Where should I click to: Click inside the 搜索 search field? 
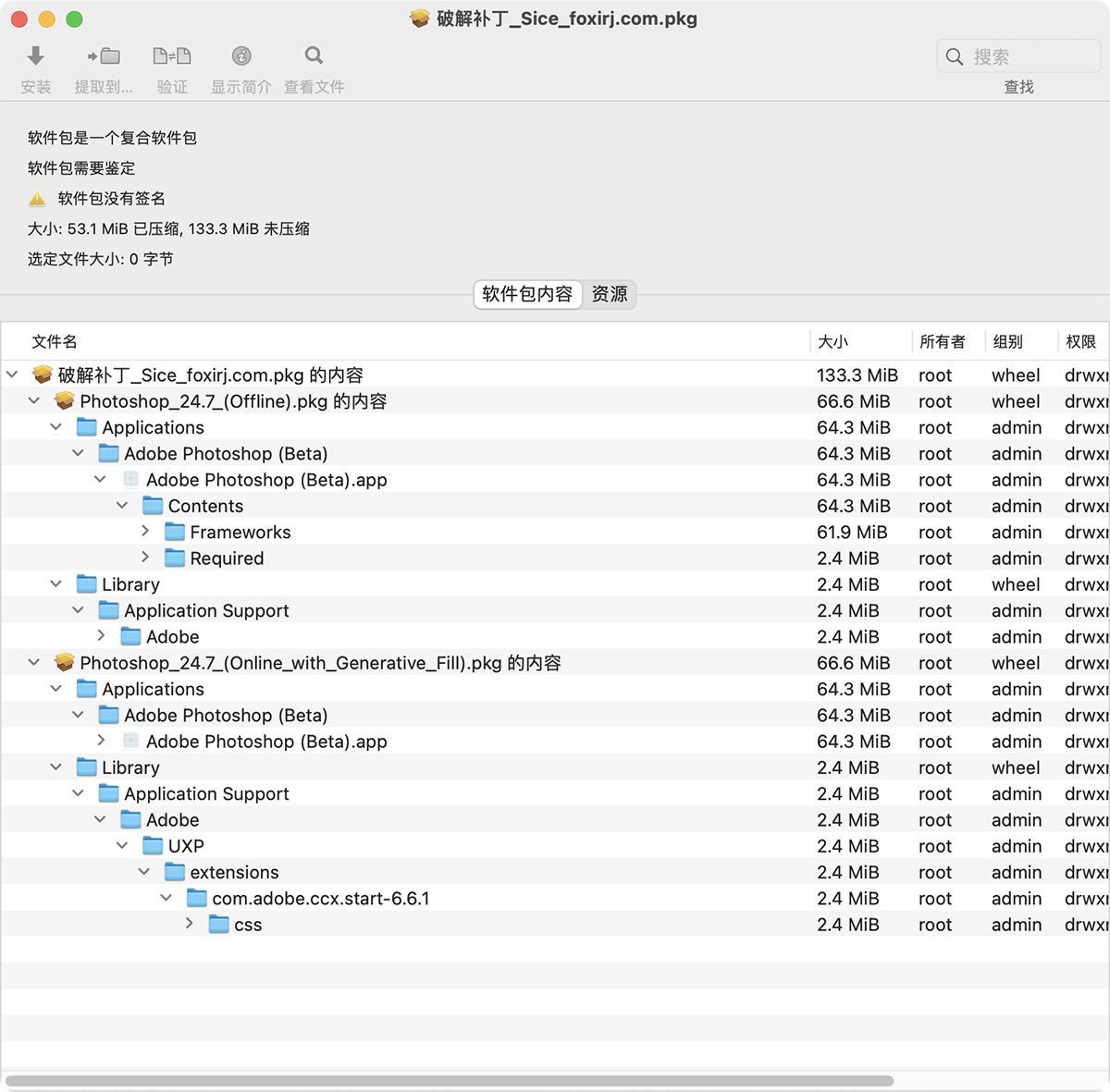pos(1017,56)
